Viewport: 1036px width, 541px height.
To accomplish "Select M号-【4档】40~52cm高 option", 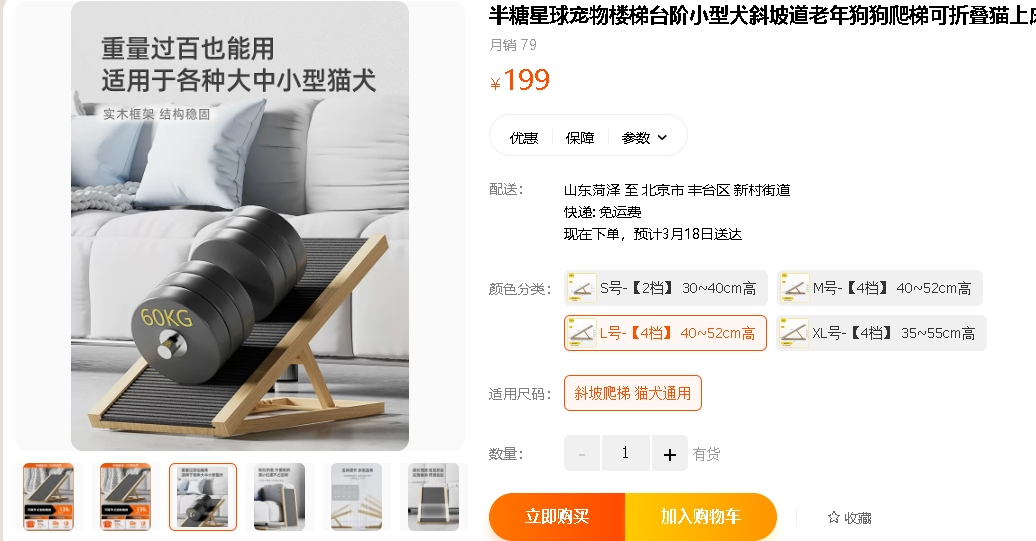I will [879, 288].
